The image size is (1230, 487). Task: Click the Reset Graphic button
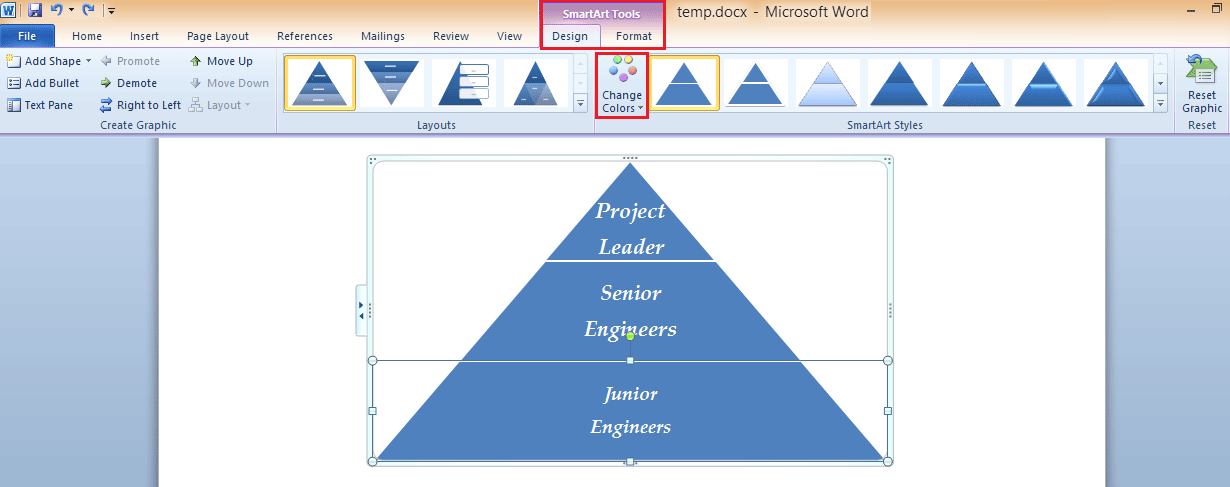[1202, 84]
